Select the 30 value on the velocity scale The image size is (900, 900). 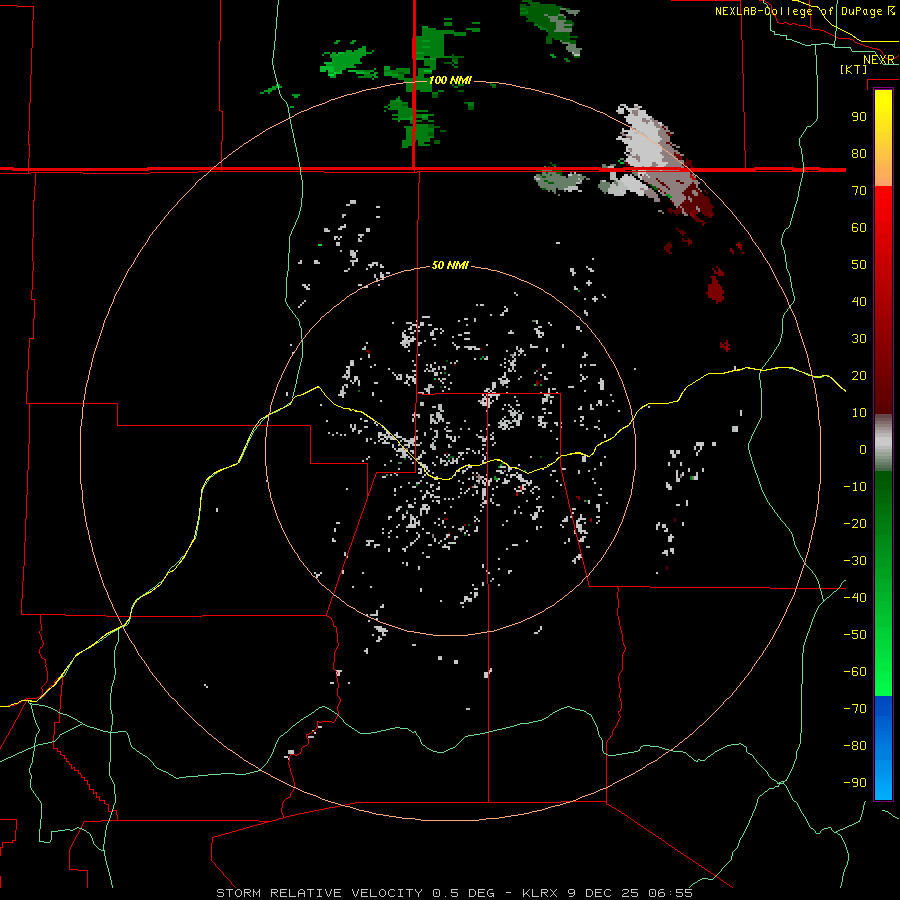tap(859, 339)
